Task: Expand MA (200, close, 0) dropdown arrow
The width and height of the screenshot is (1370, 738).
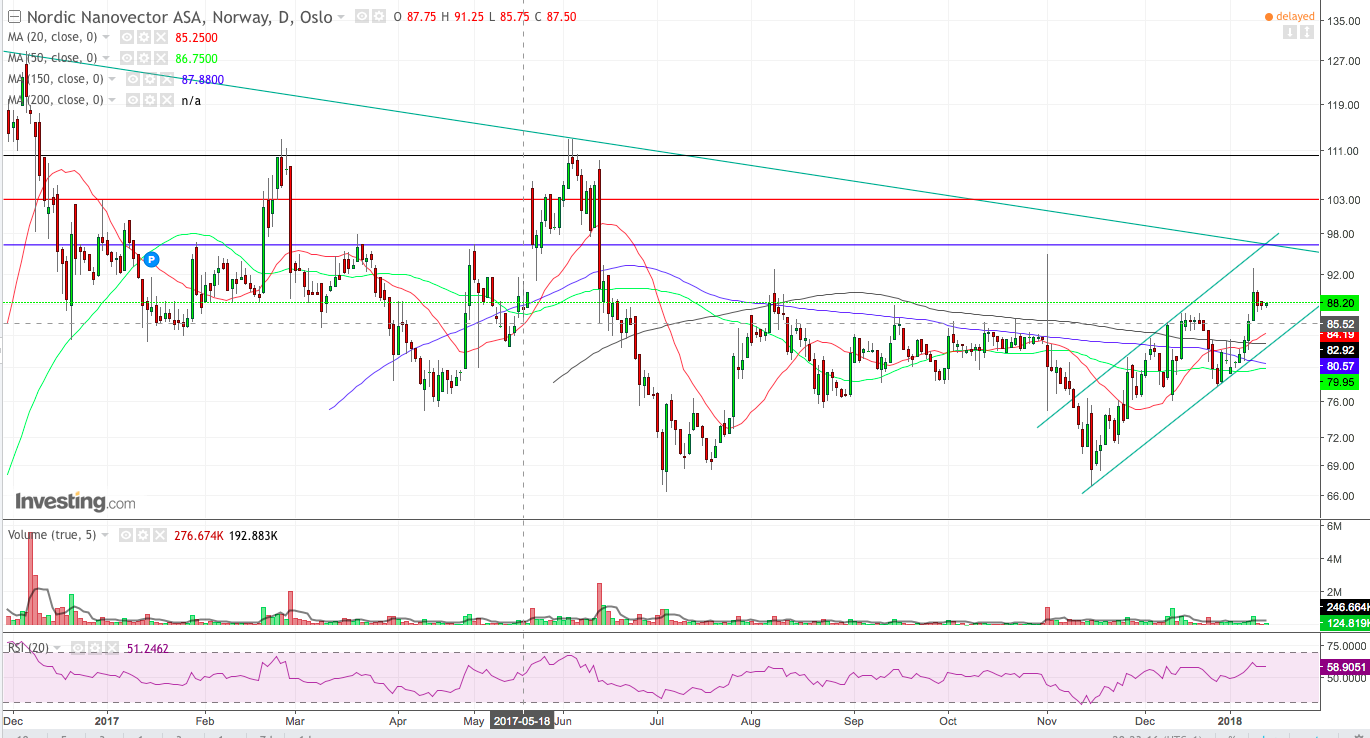Action: pyautogui.click(x=112, y=100)
